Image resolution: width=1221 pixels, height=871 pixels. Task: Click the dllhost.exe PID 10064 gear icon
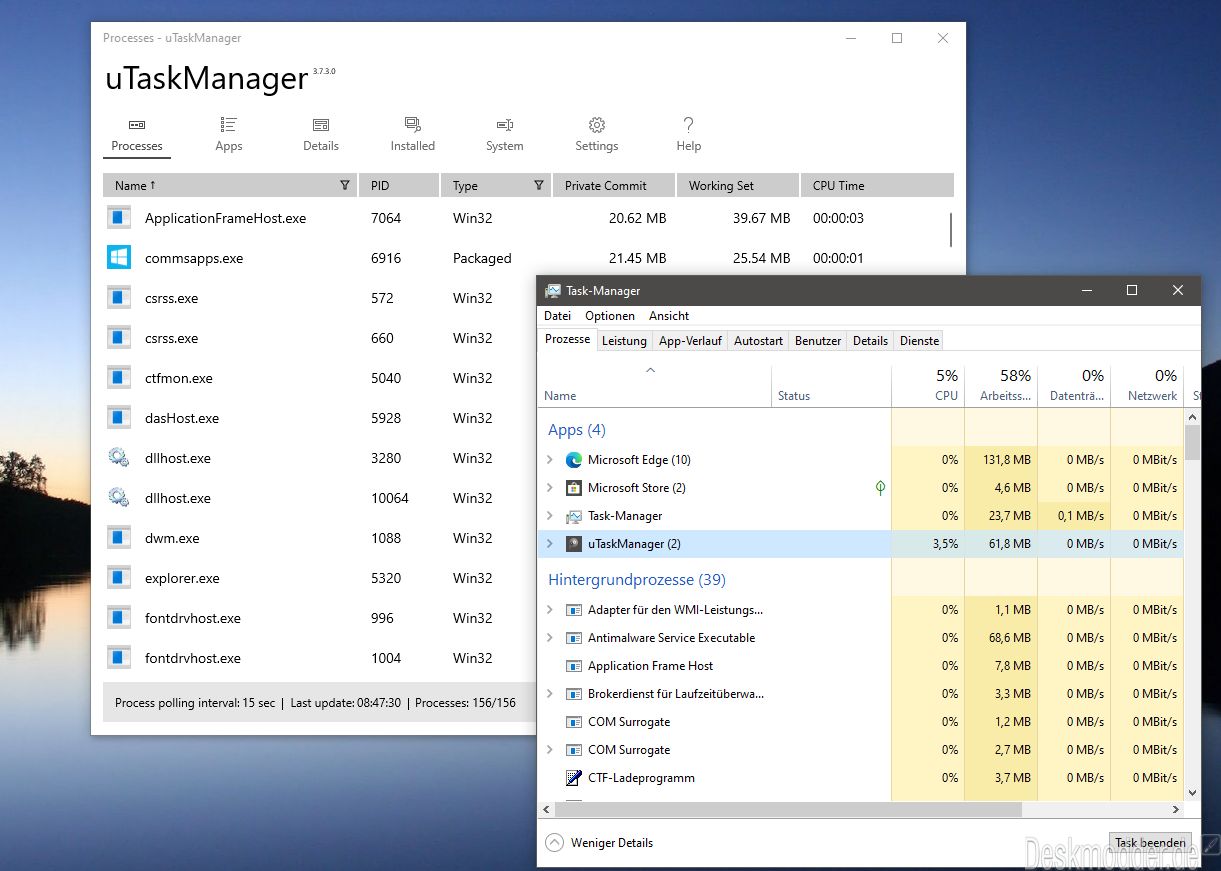[x=119, y=498]
